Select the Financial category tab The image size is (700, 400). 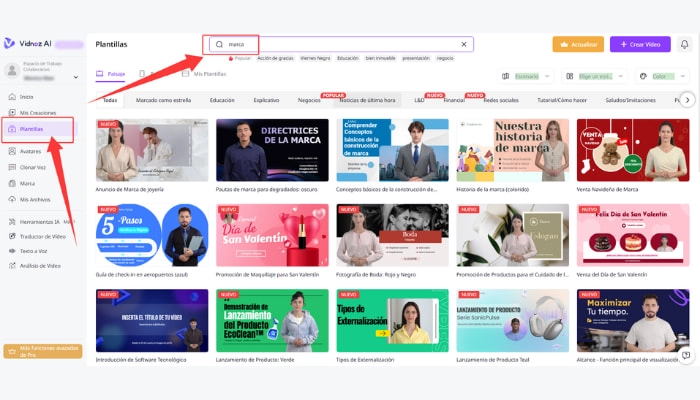454,100
